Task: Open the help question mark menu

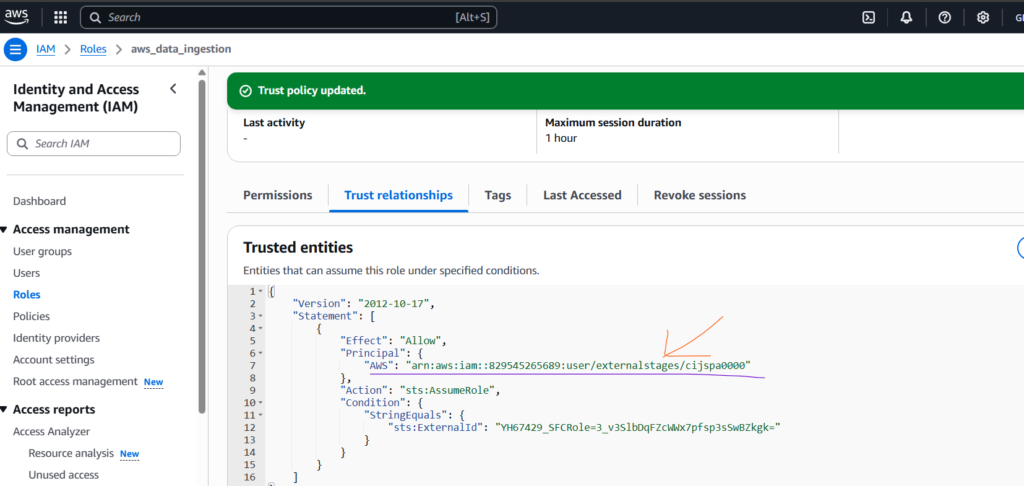Action: coord(944,18)
